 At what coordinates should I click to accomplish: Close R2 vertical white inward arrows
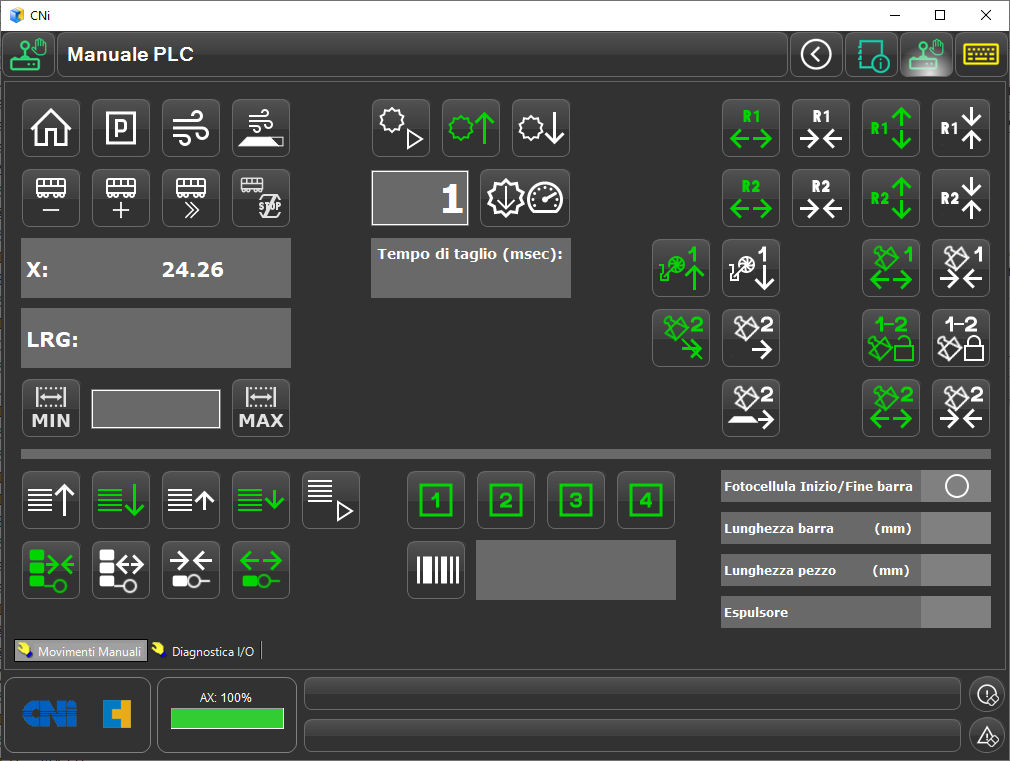[961, 198]
